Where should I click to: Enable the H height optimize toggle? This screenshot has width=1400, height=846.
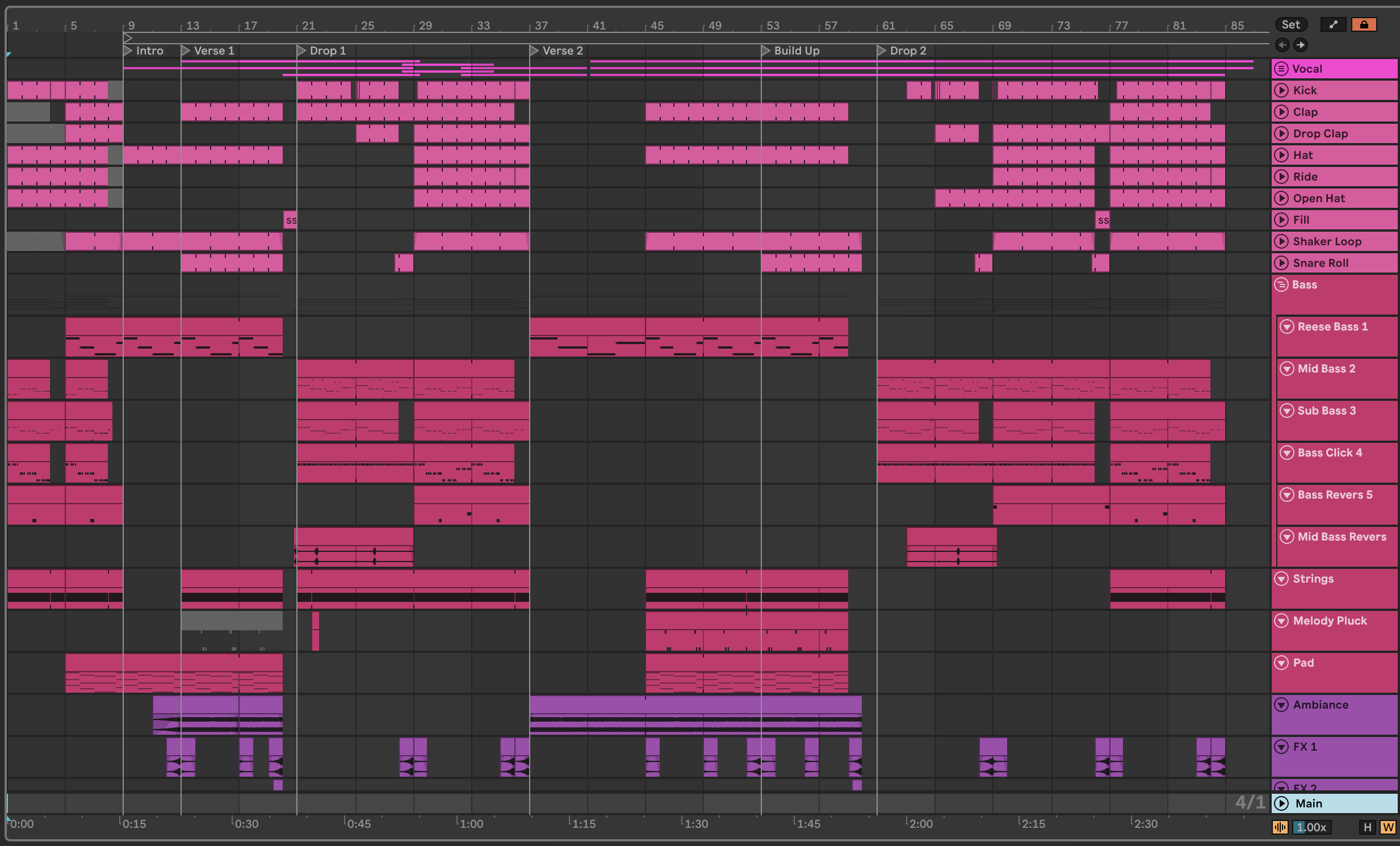pos(1368,827)
